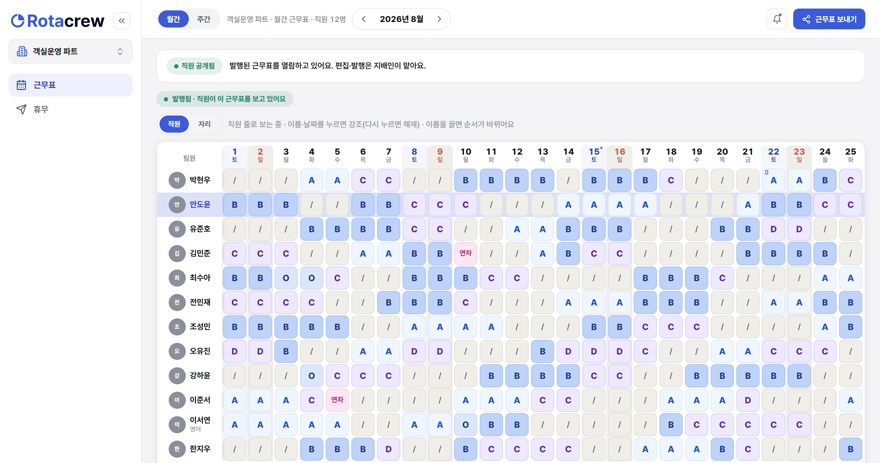Image resolution: width=880 pixels, height=463 pixels.
Task: Click 안도윤's B shift on the 1st
Action: [235, 205]
